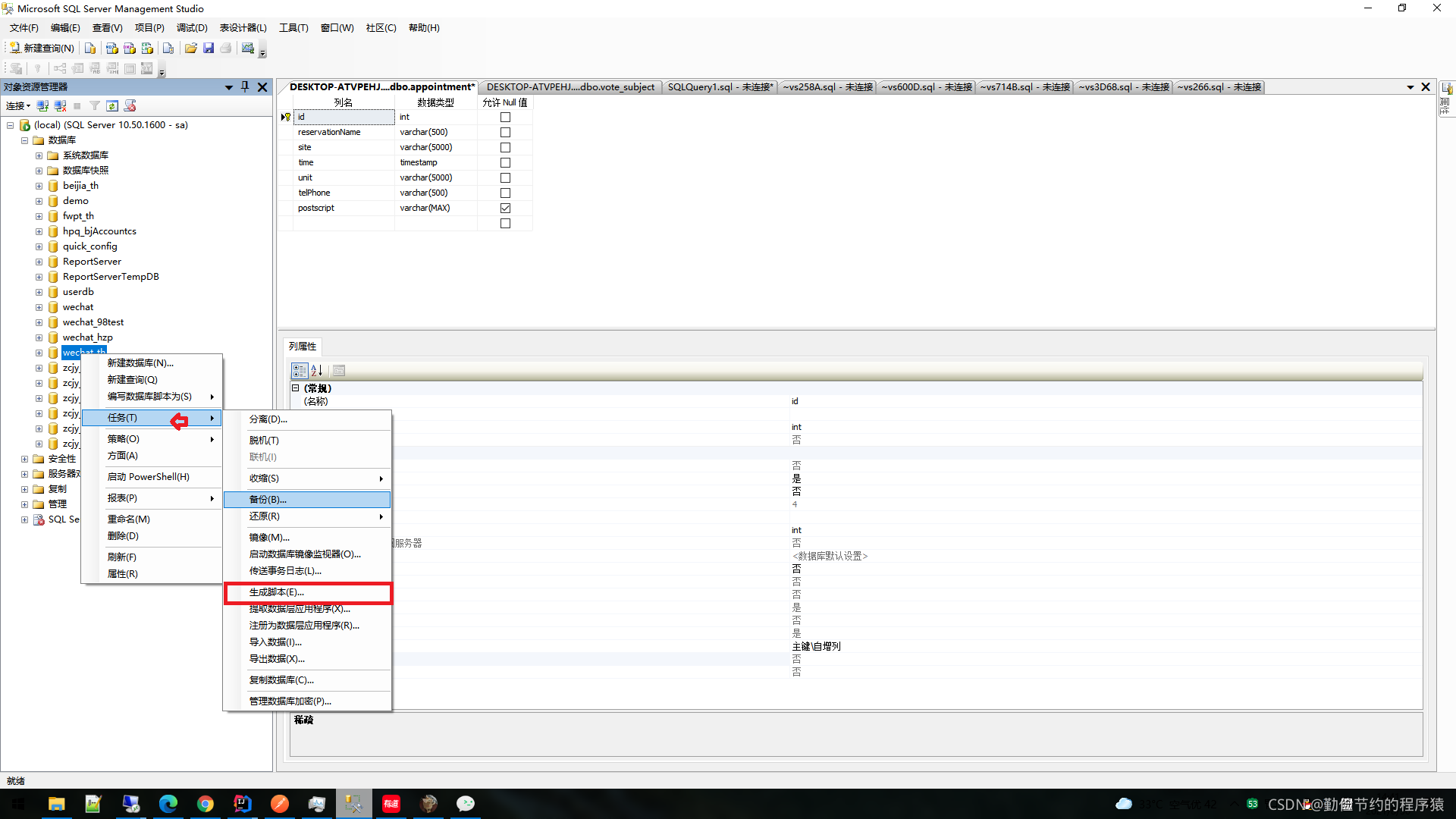
Task: Click Object Explorer refresh icon
Action: pos(112,105)
